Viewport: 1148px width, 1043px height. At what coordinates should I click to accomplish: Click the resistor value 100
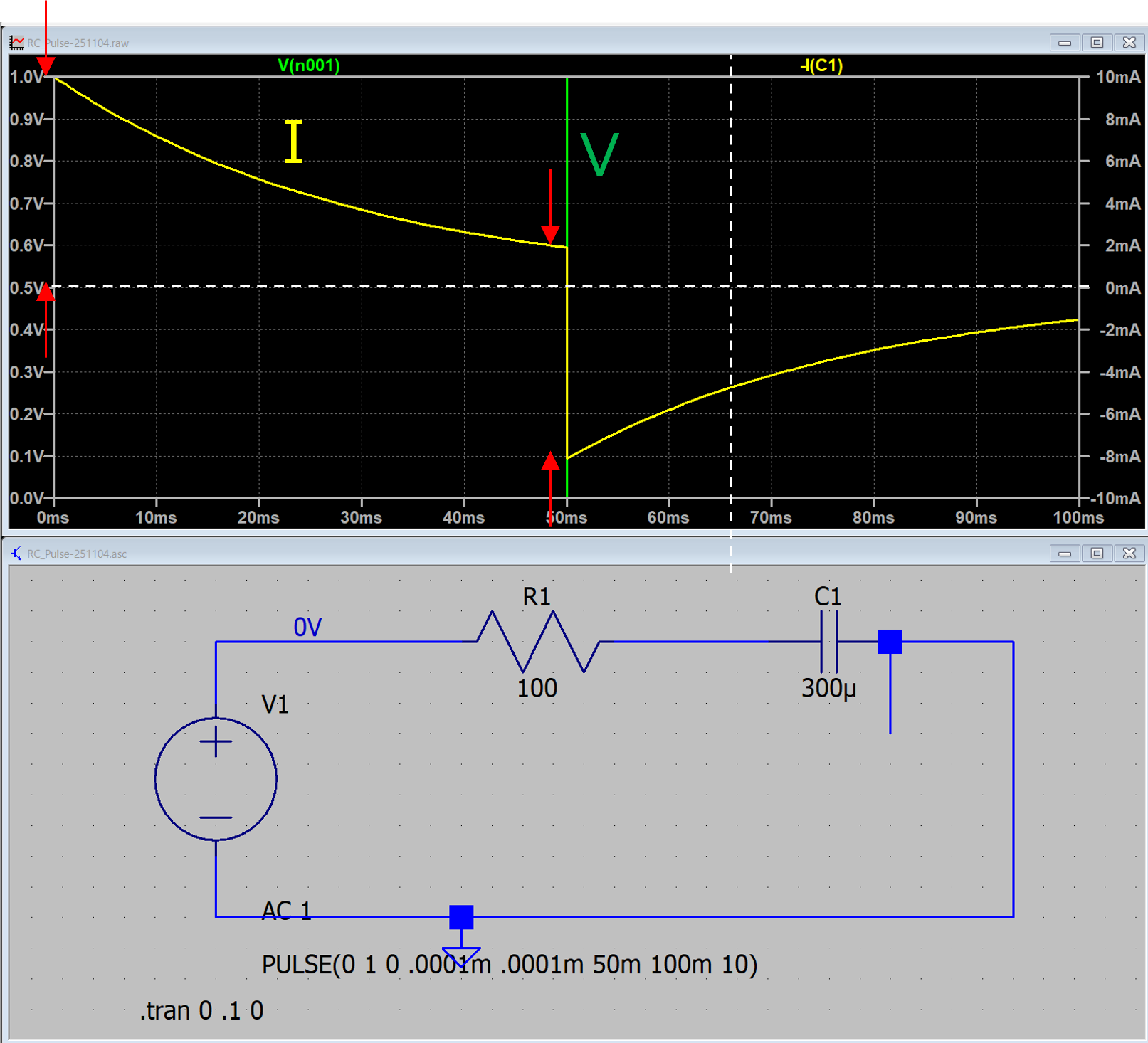click(537, 688)
